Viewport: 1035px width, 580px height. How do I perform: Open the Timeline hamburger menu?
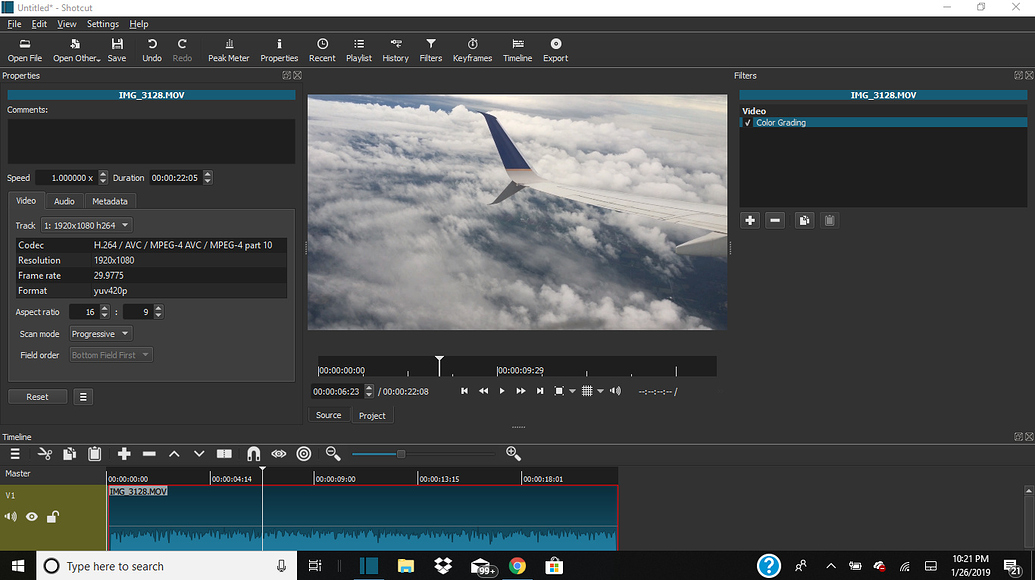(x=15, y=454)
